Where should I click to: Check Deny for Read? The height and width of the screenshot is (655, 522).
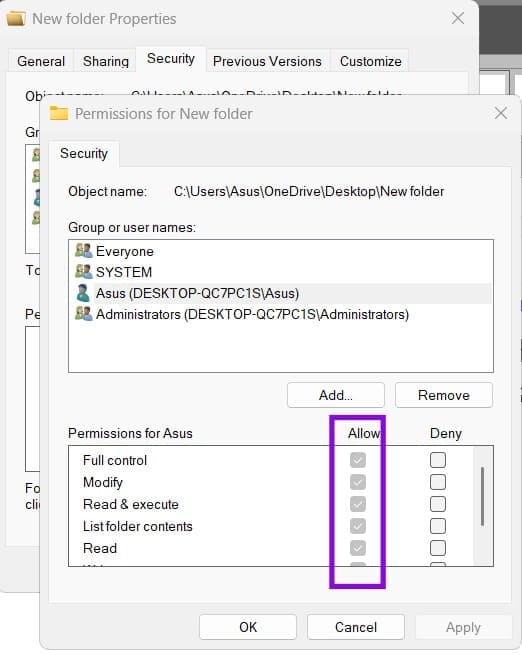438,548
